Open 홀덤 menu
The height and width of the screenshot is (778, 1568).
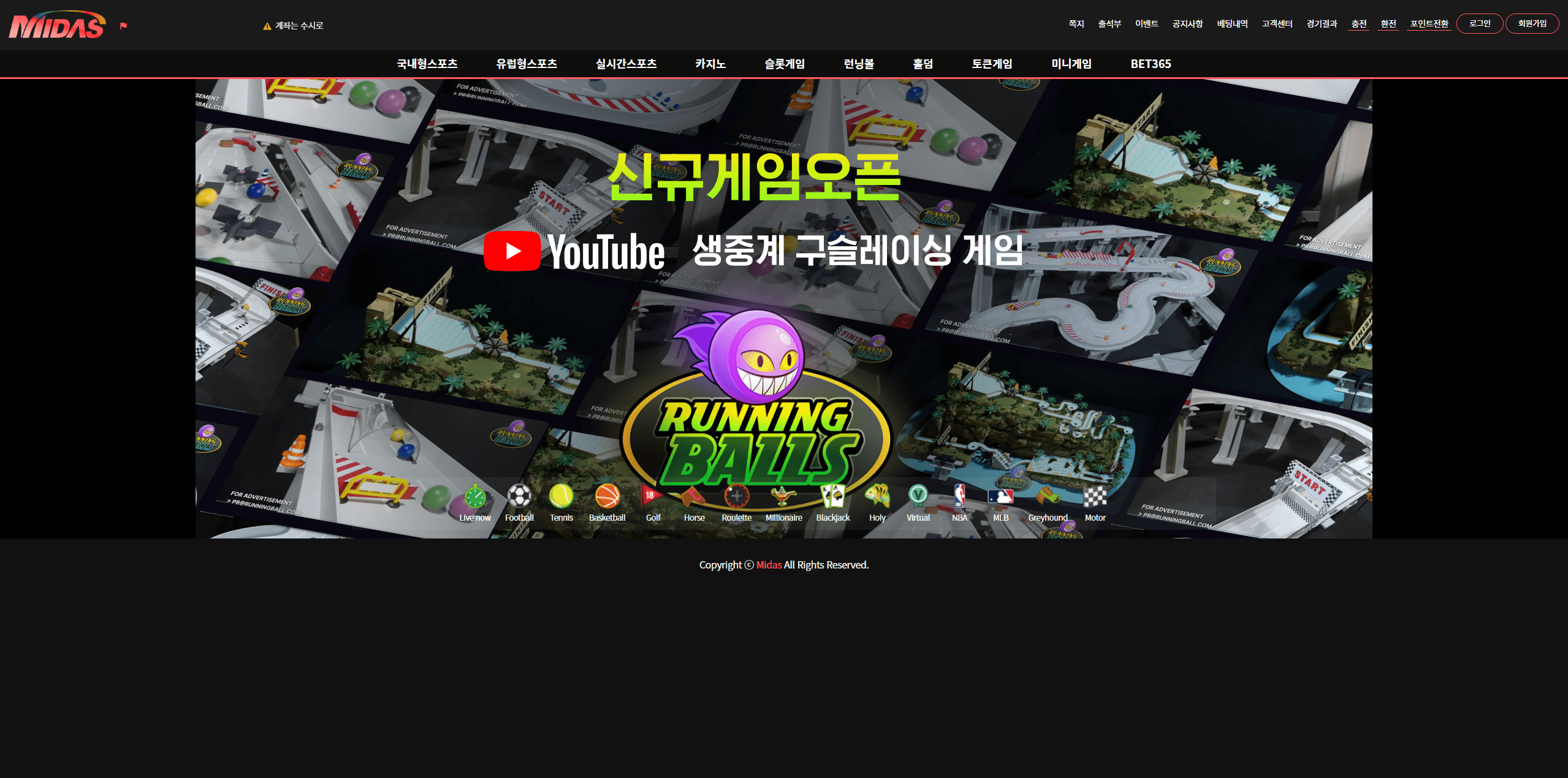coord(923,64)
